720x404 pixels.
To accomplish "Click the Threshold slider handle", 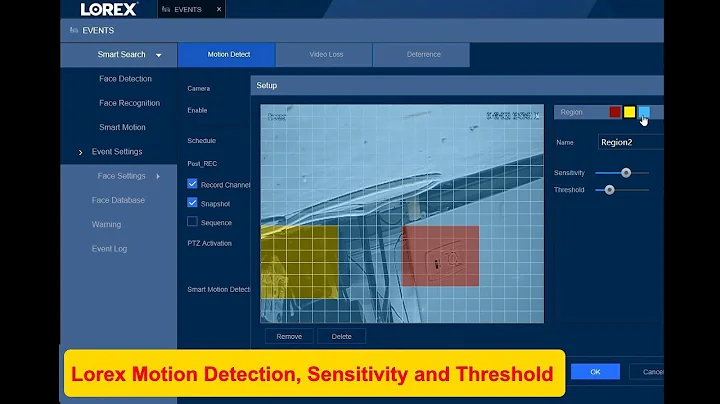I will (x=609, y=190).
